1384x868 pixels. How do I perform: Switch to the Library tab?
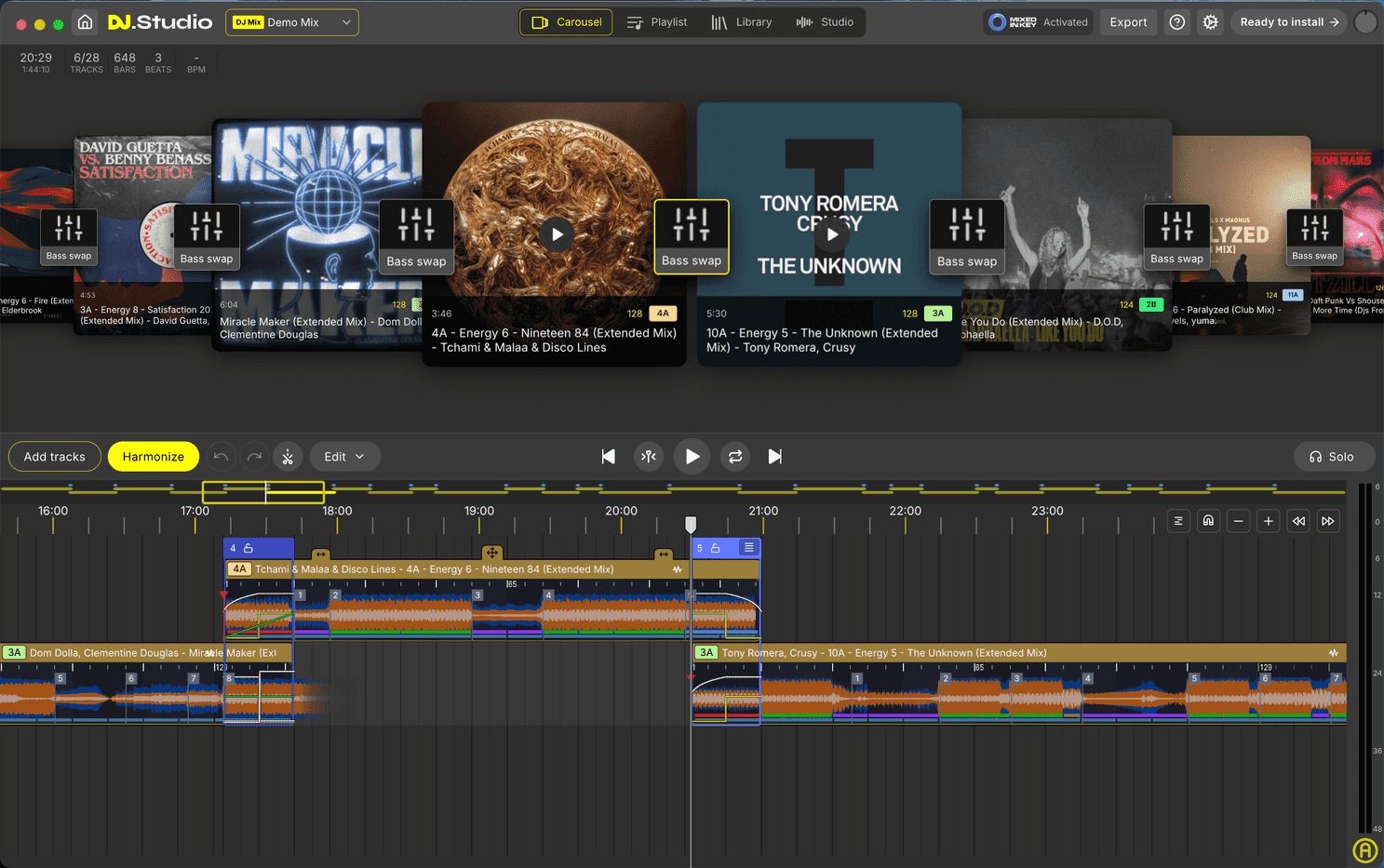(743, 21)
